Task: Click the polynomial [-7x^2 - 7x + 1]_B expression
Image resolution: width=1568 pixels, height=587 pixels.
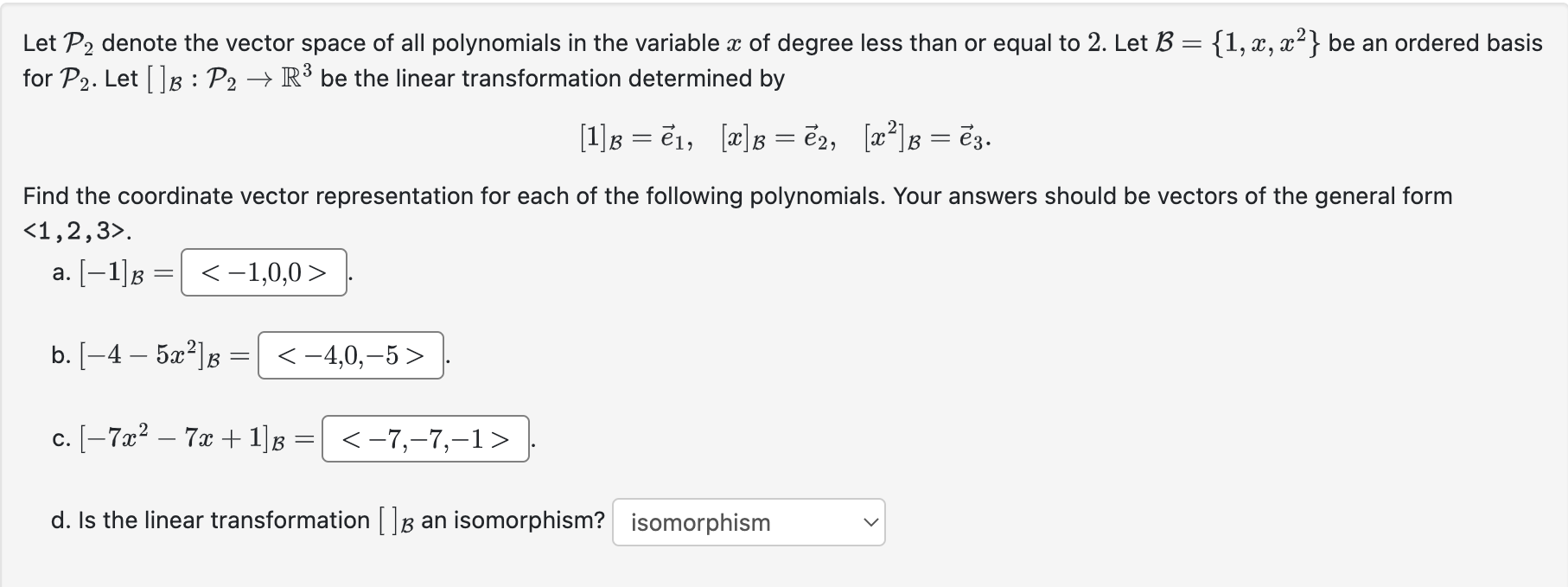Action: point(182,439)
